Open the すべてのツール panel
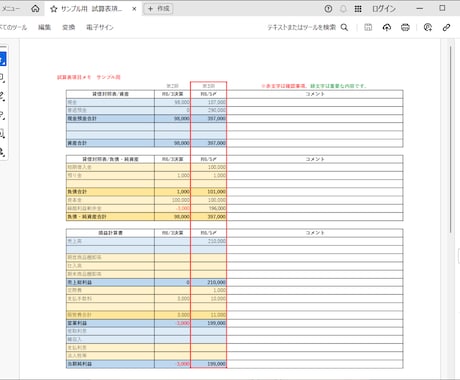Viewport: 460px width, 380px height. [x=13, y=27]
